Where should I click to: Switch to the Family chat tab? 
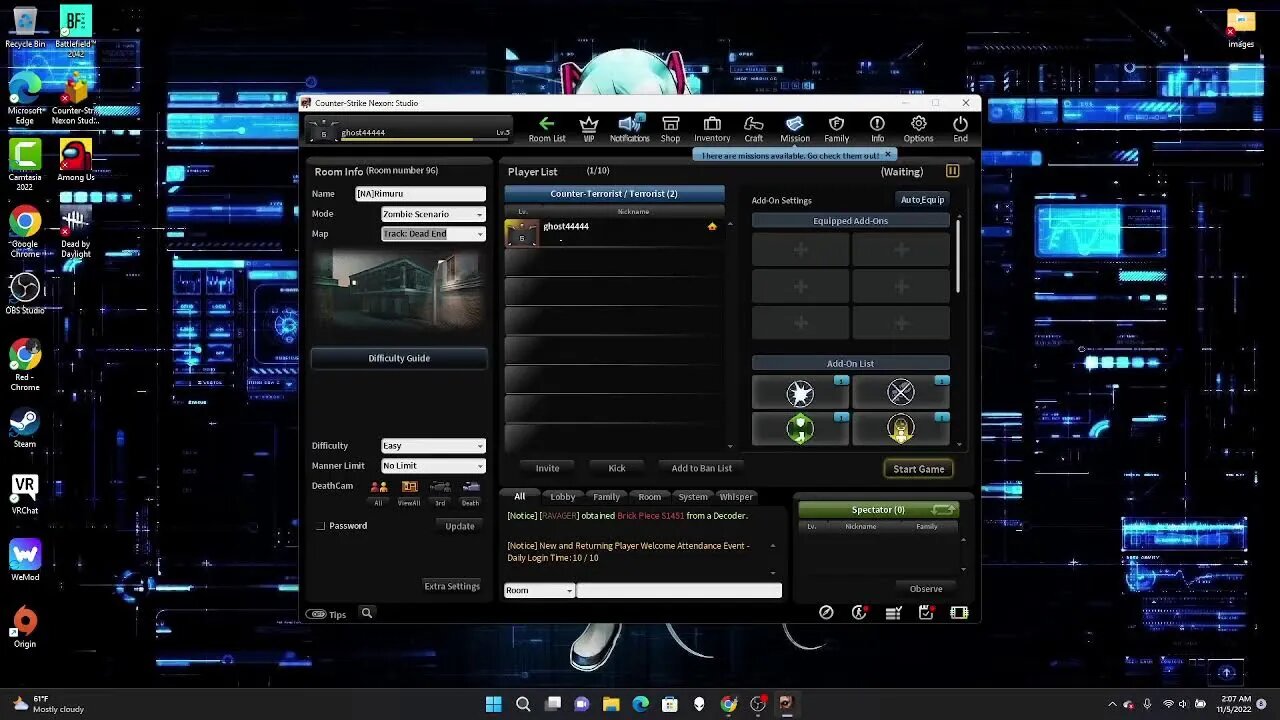click(x=606, y=496)
